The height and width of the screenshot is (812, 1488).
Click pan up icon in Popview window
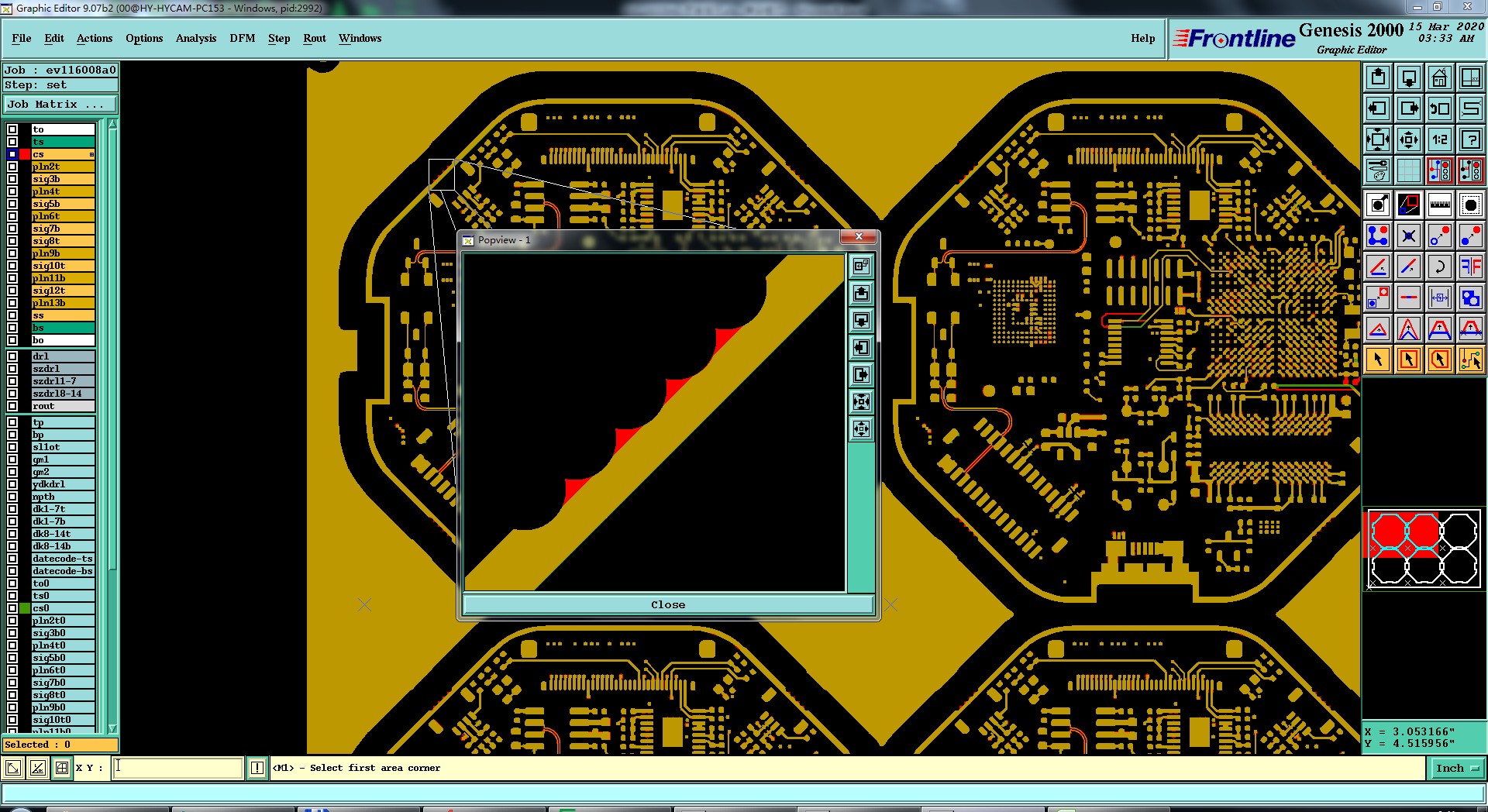point(861,294)
